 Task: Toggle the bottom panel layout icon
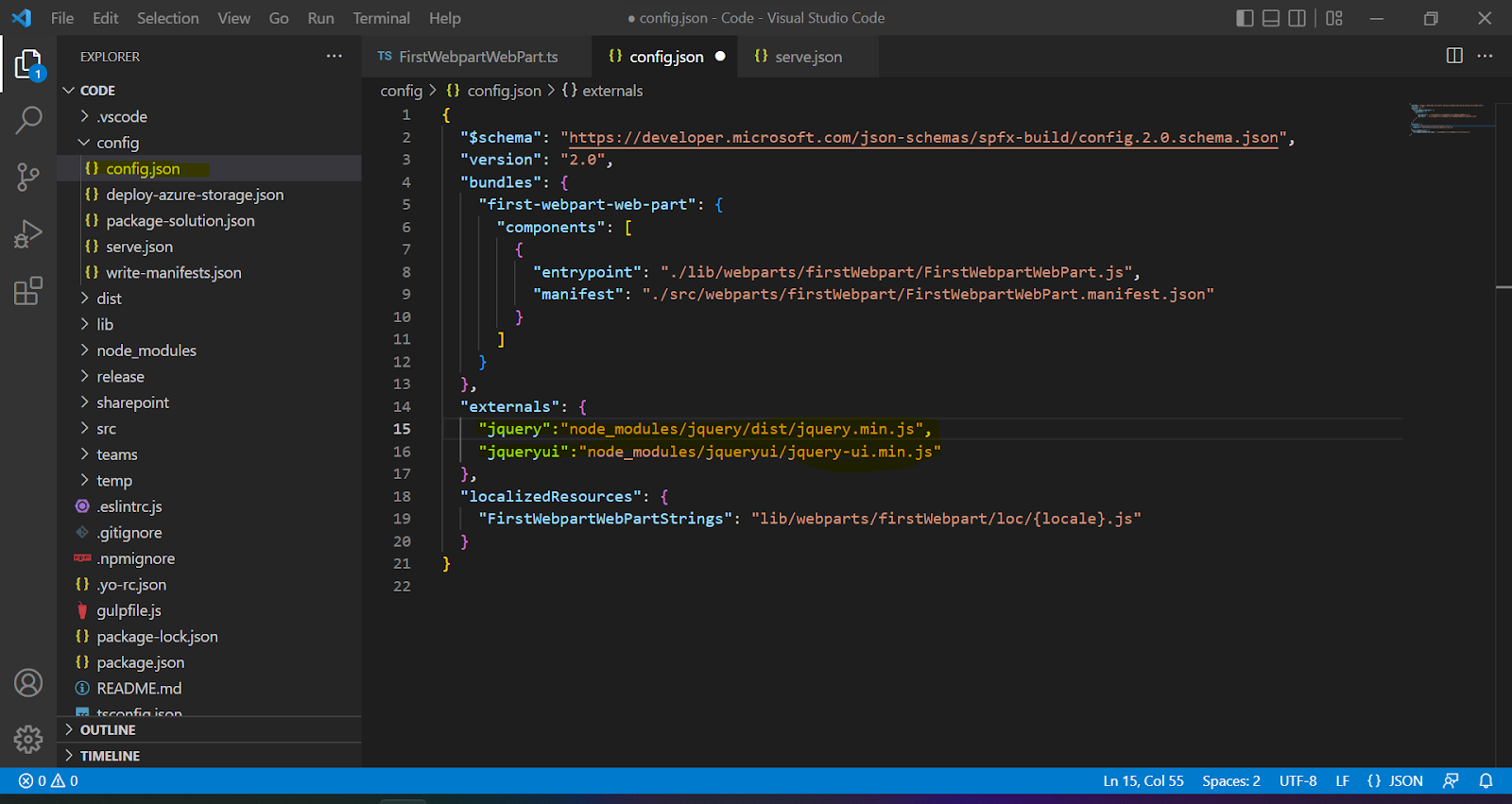[x=1271, y=18]
